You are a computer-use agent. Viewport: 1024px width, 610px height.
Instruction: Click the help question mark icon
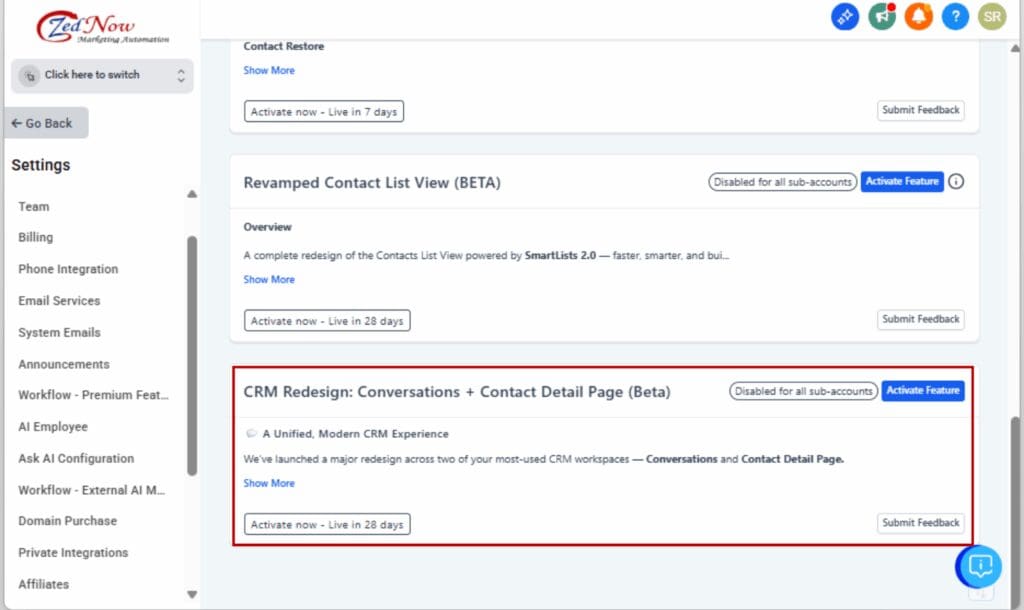click(x=955, y=16)
